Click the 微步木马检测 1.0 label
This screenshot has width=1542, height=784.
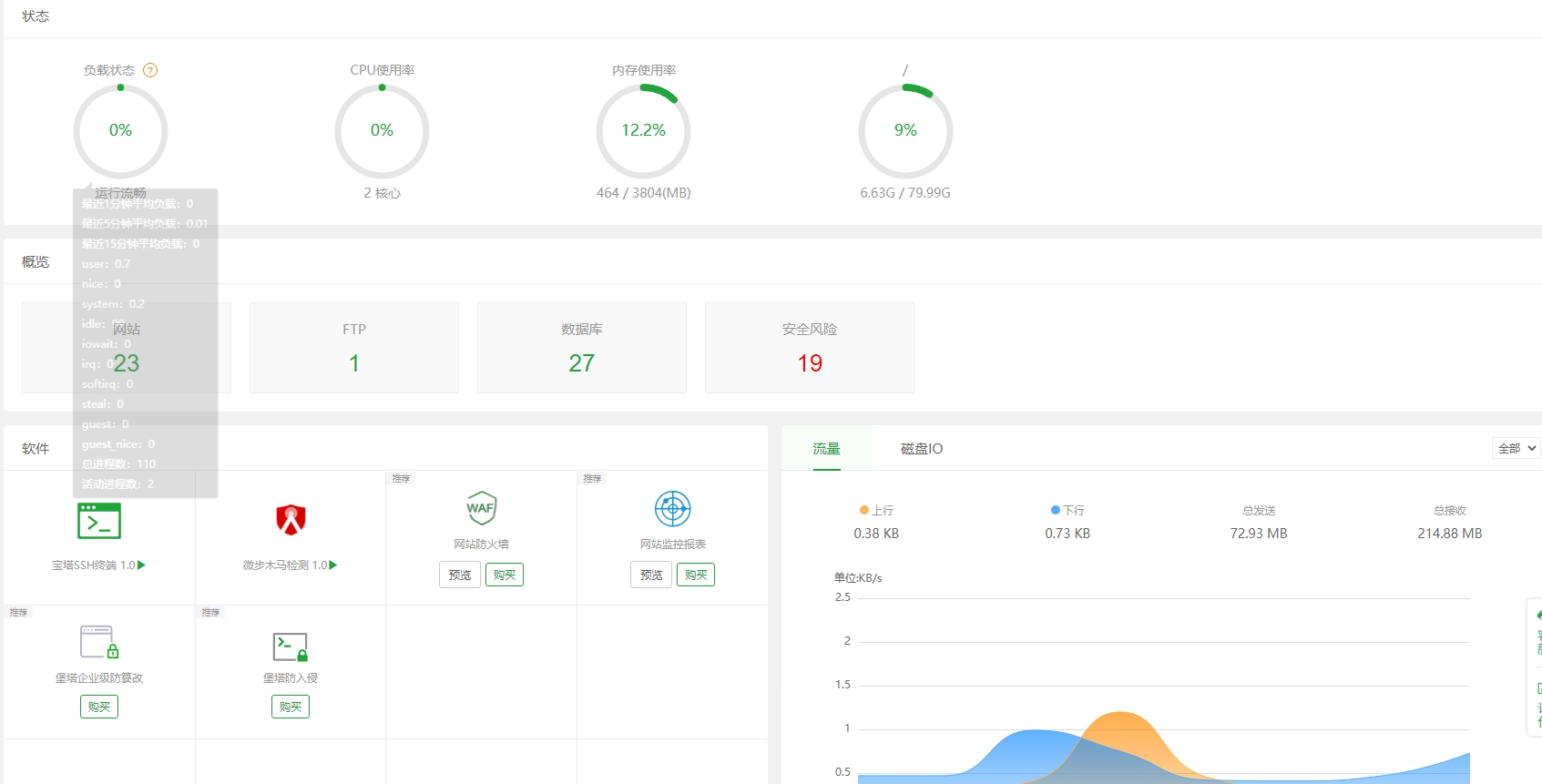click(x=285, y=565)
